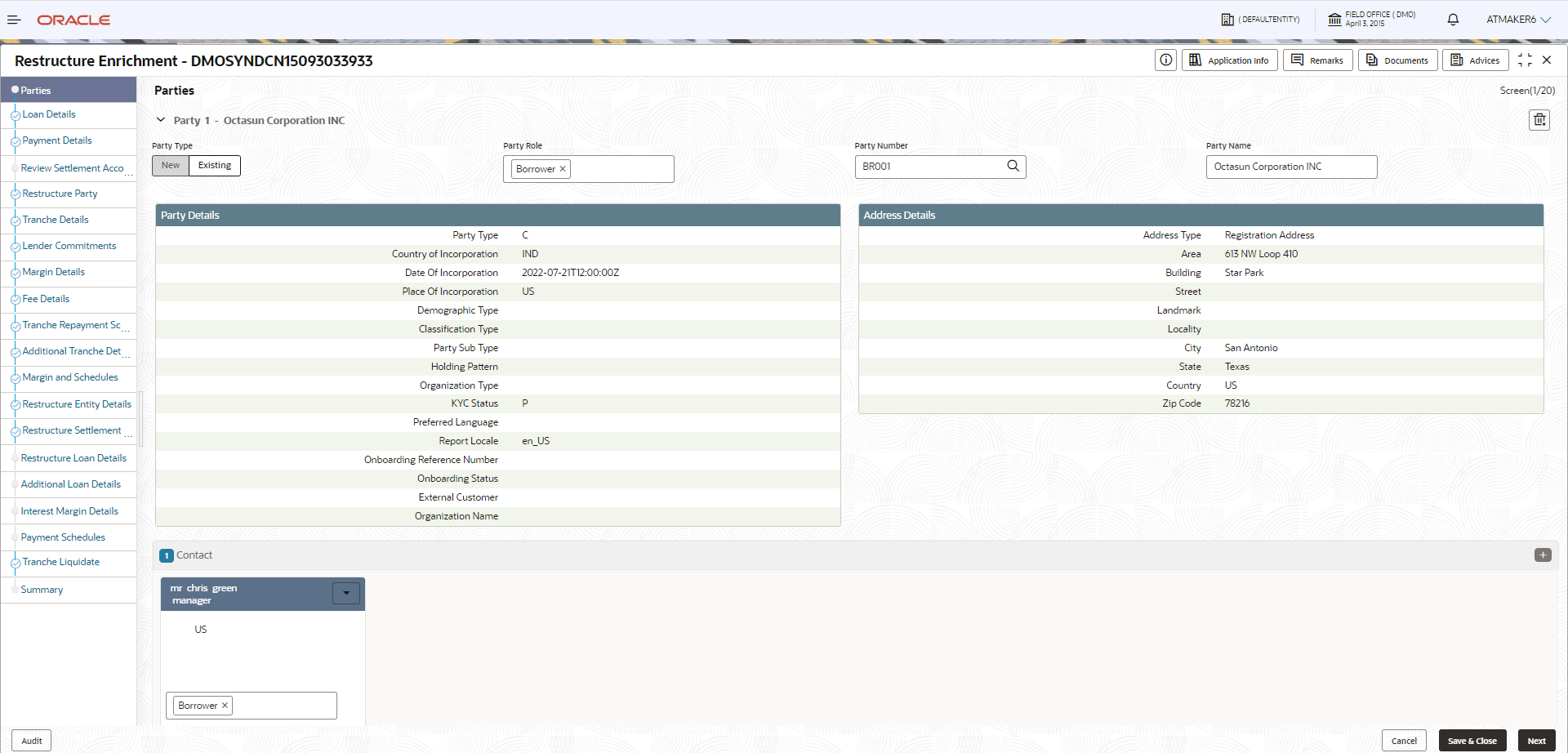Viewport: 1568px width, 753px height.
Task: Delete Party 1 with trash icon
Action: (1539, 120)
